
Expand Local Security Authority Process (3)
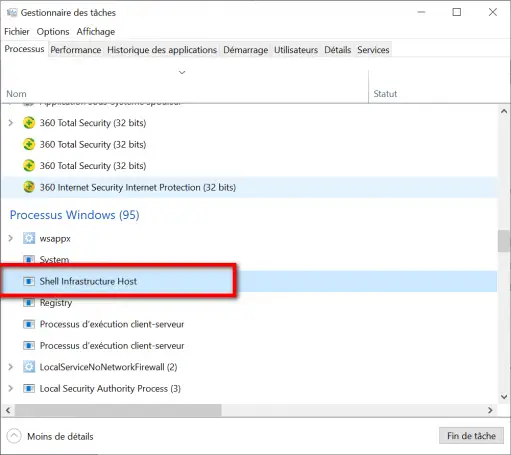coord(11,388)
